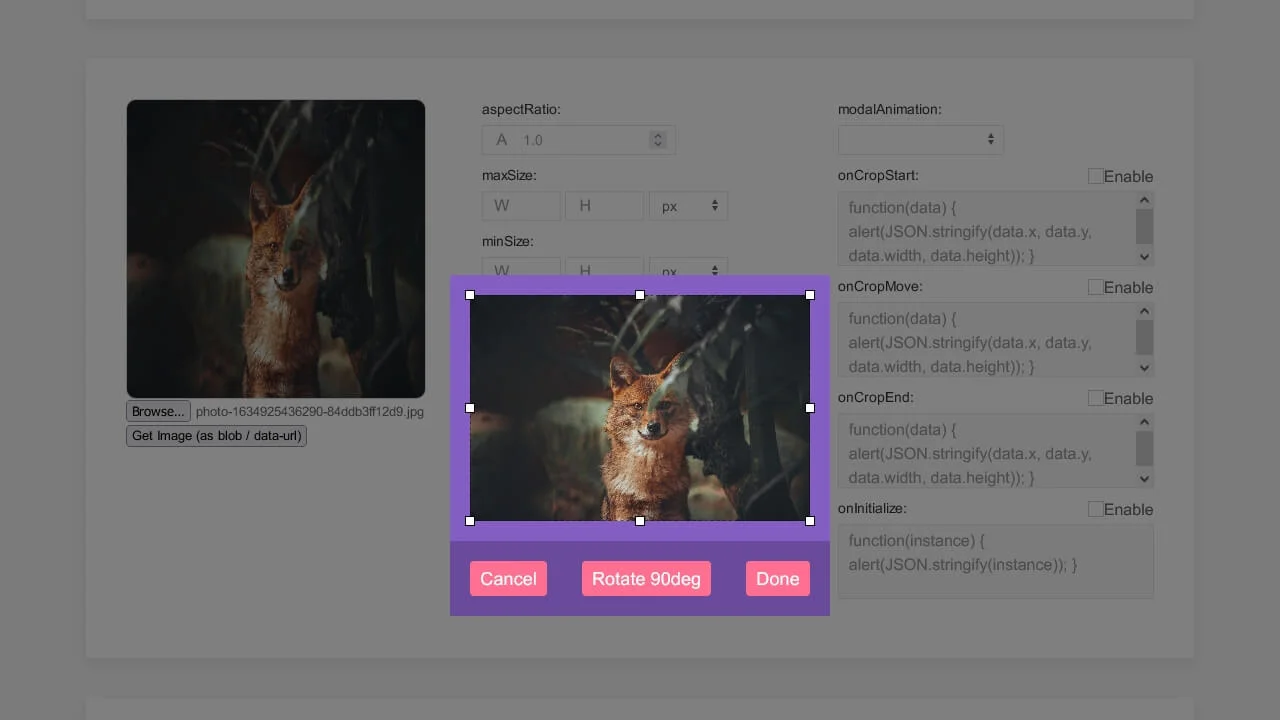The width and height of the screenshot is (1280, 720).
Task: Confirm the crop with the Done button
Action: (777, 578)
